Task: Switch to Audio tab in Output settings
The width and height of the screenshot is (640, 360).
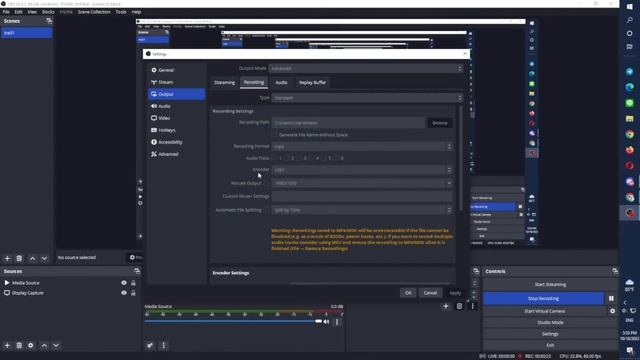Action: [x=281, y=82]
